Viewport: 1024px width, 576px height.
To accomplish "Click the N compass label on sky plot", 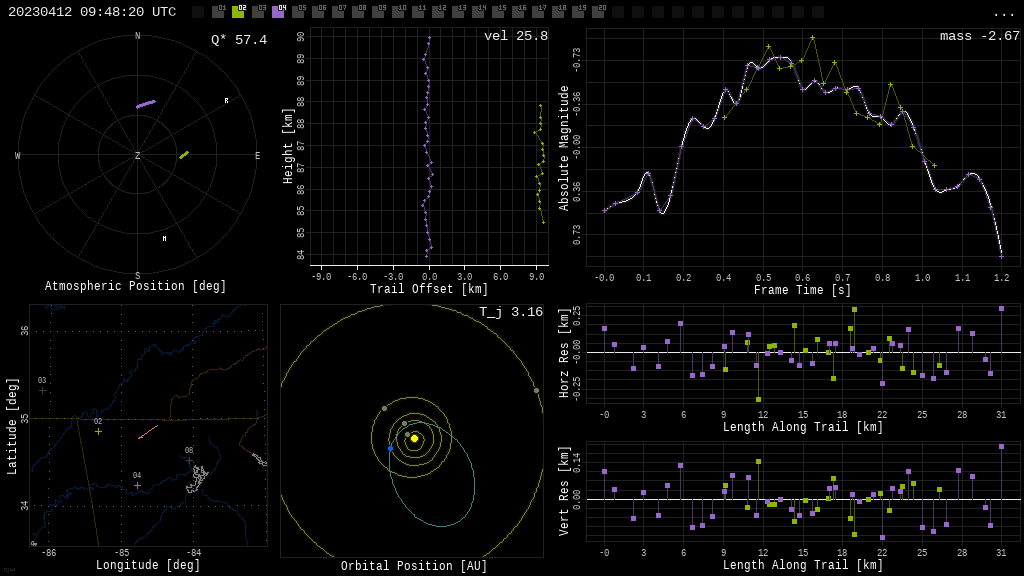I will [137, 36].
